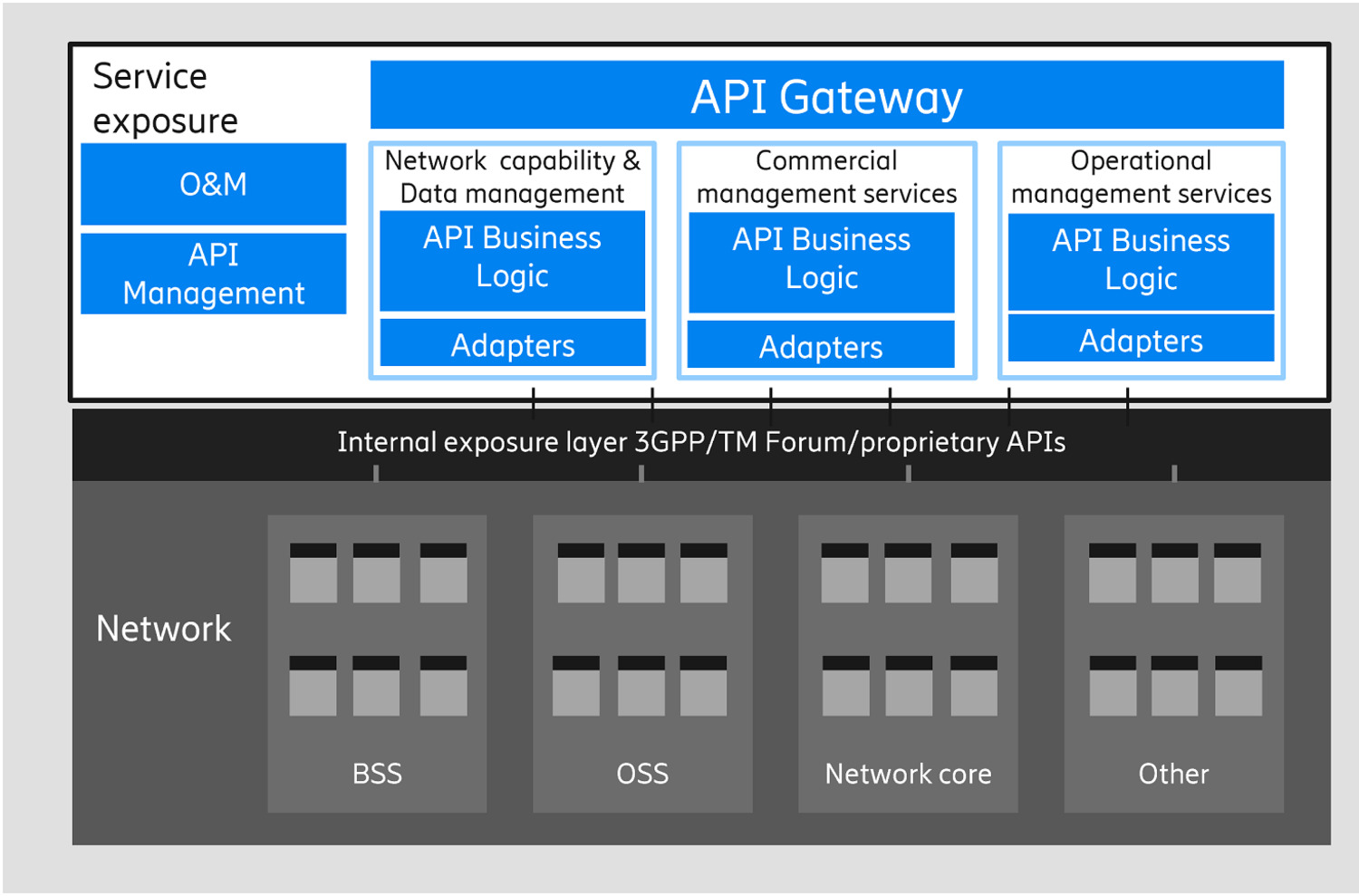
Task: Click the connector line above BSS
Action: tap(374, 472)
